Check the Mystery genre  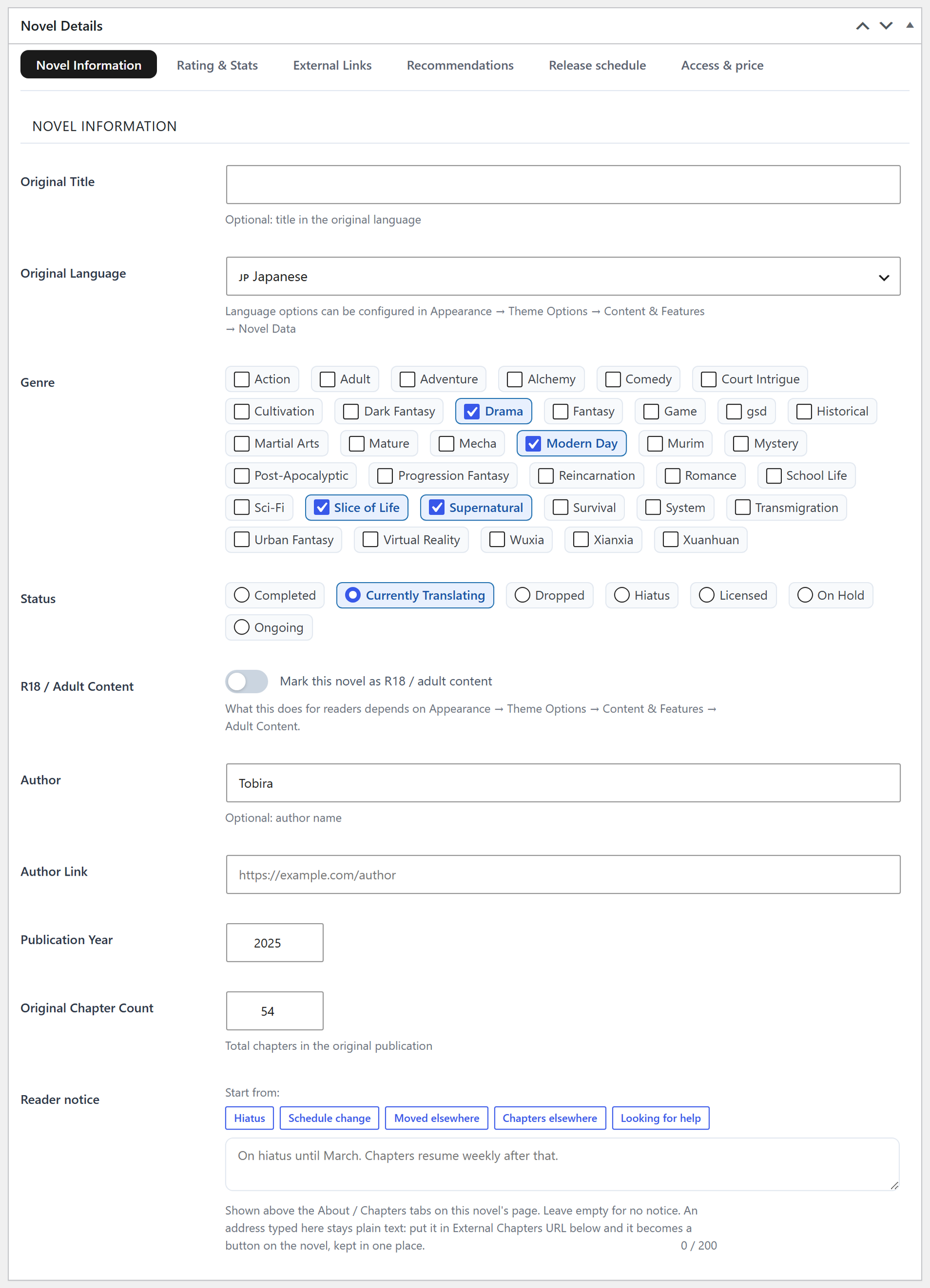pyautogui.click(x=741, y=444)
